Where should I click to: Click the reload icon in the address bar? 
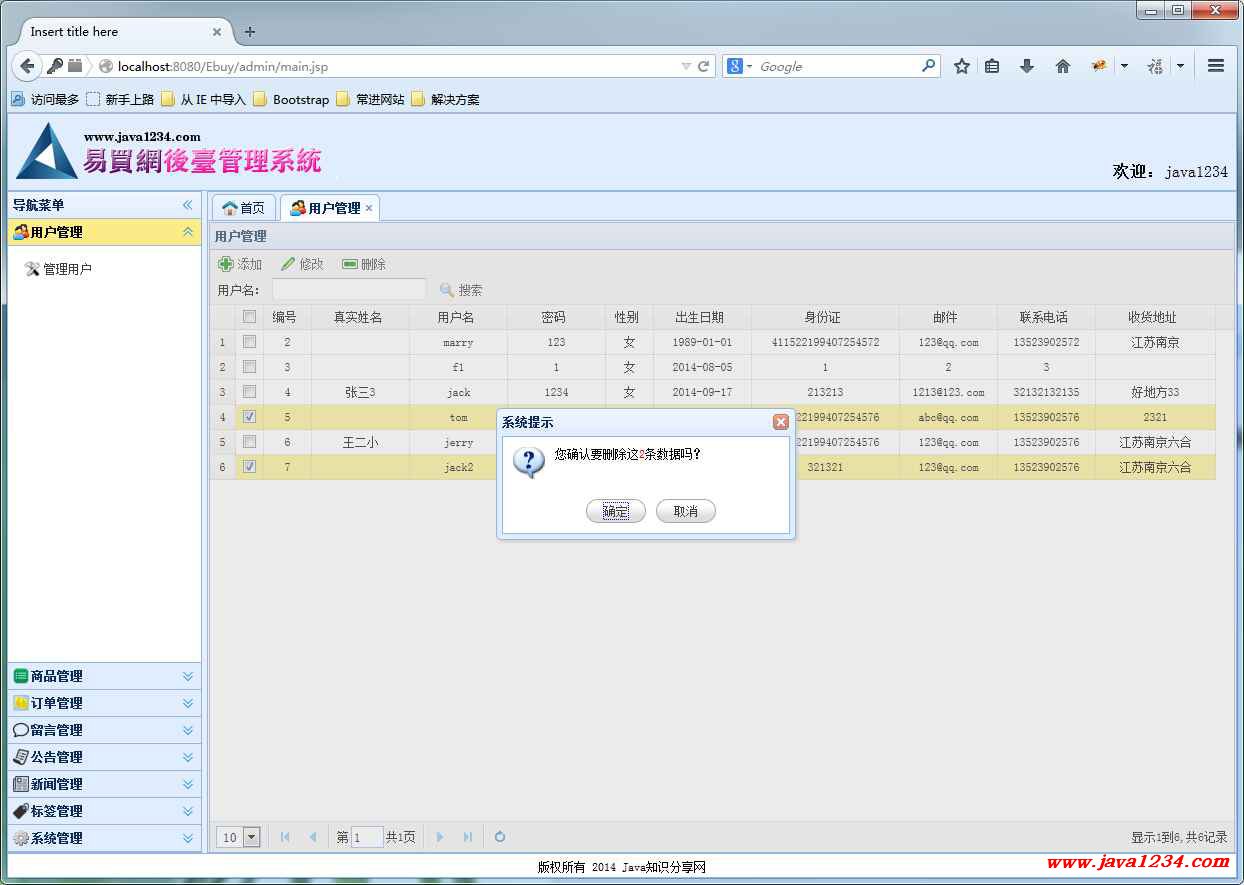pyautogui.click(x=703, y=66)
